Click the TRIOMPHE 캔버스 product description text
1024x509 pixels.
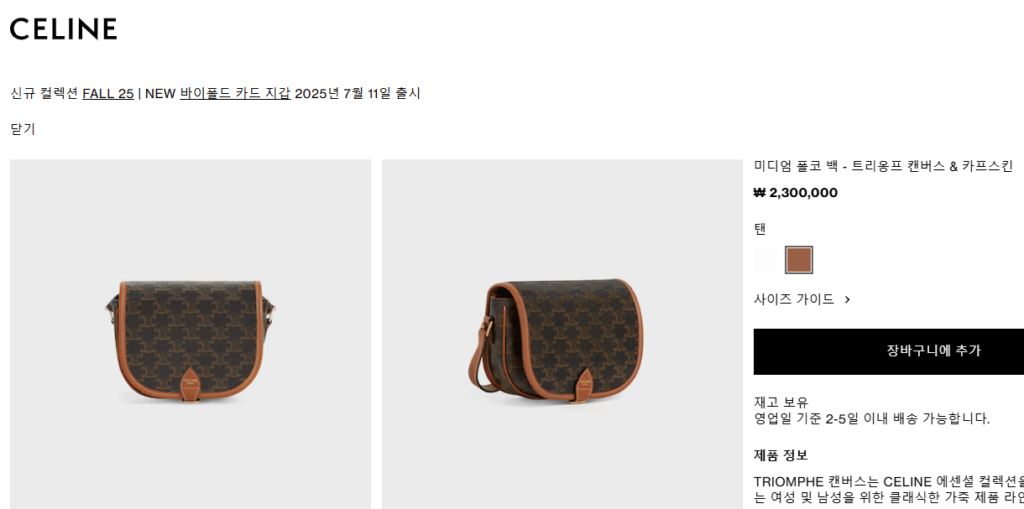(889, 489)
